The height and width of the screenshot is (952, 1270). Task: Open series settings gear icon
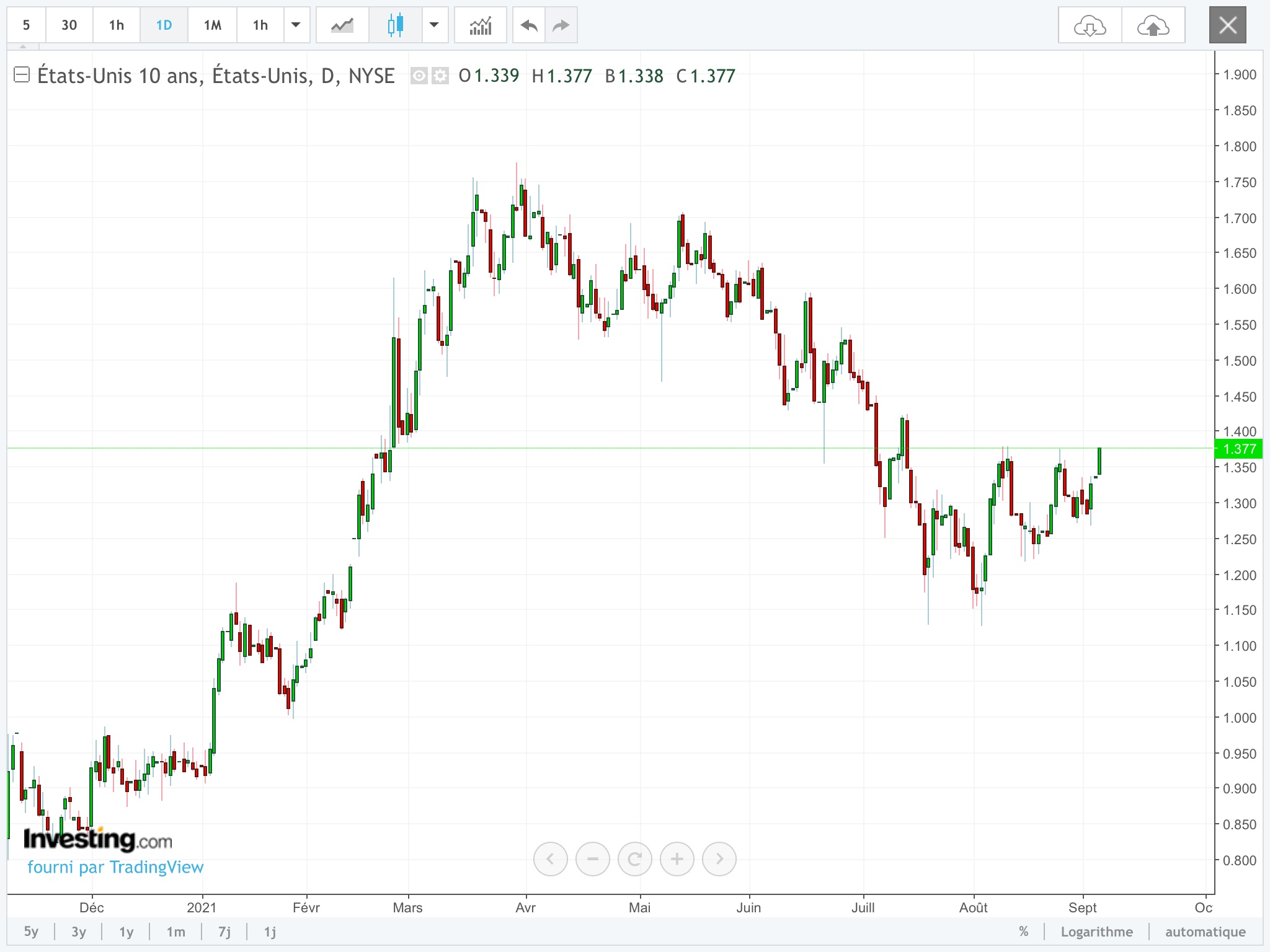pos(440,76)
